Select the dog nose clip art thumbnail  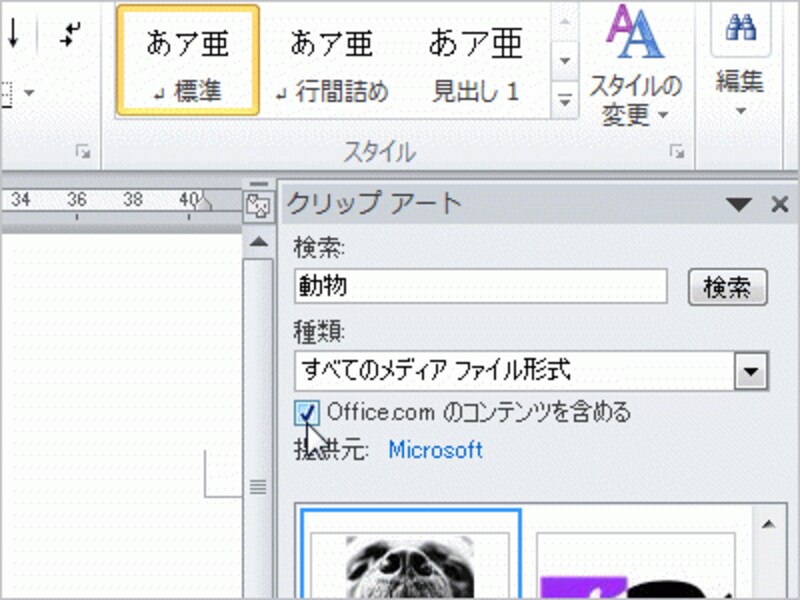tap(410, 554)
